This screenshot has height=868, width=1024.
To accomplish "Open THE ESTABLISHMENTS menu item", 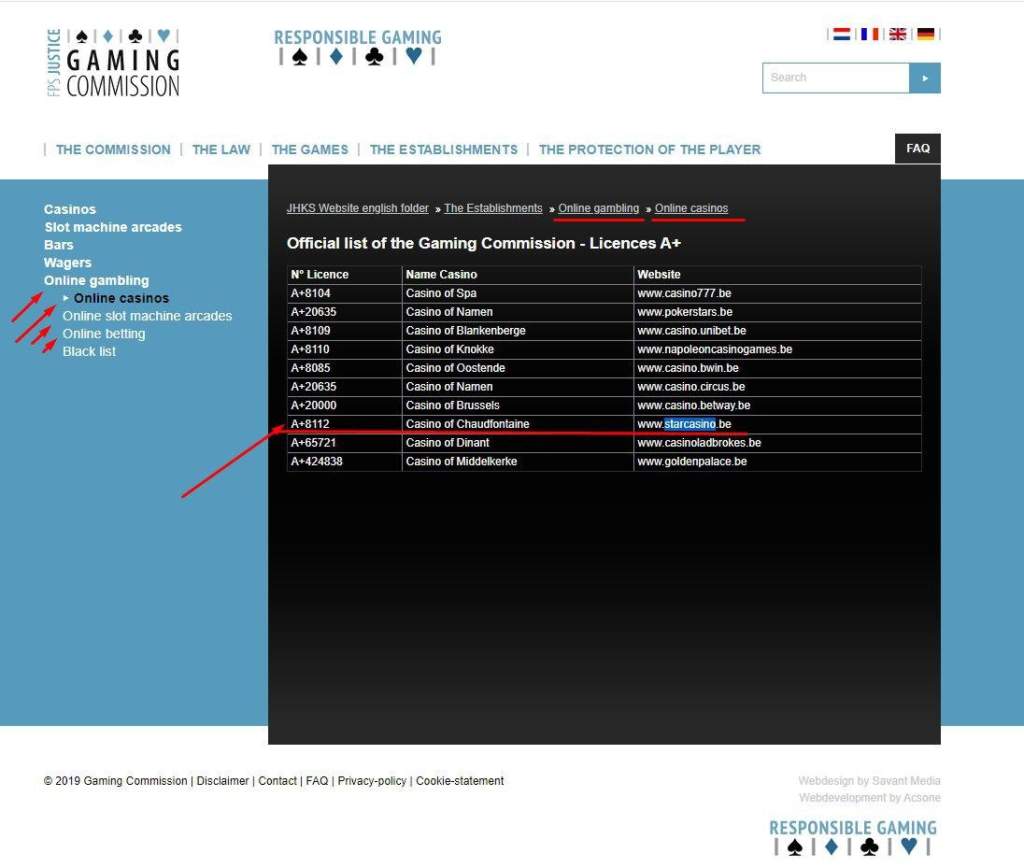I will [x=443, y=149].
